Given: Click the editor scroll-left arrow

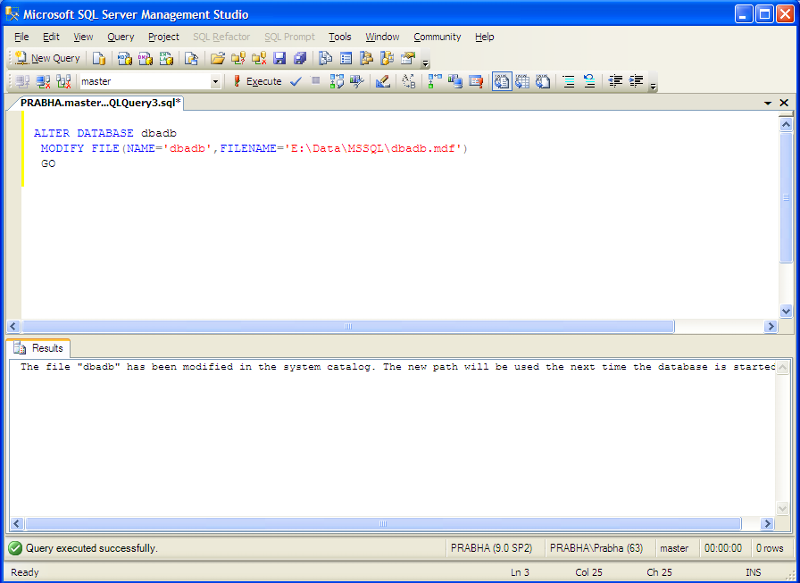Looking at the screenshot, I should 13,326.
